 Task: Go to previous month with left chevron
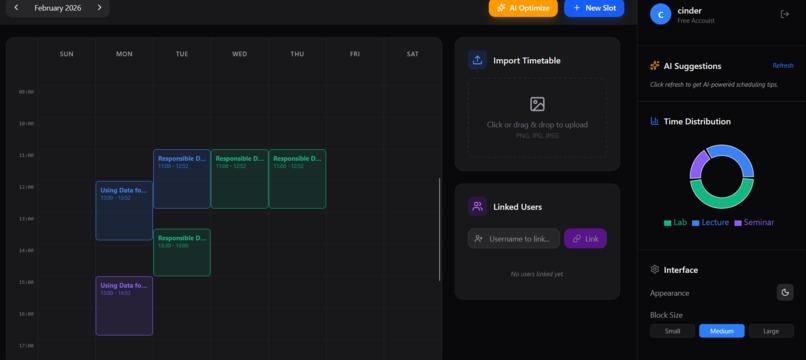(16, 8)
